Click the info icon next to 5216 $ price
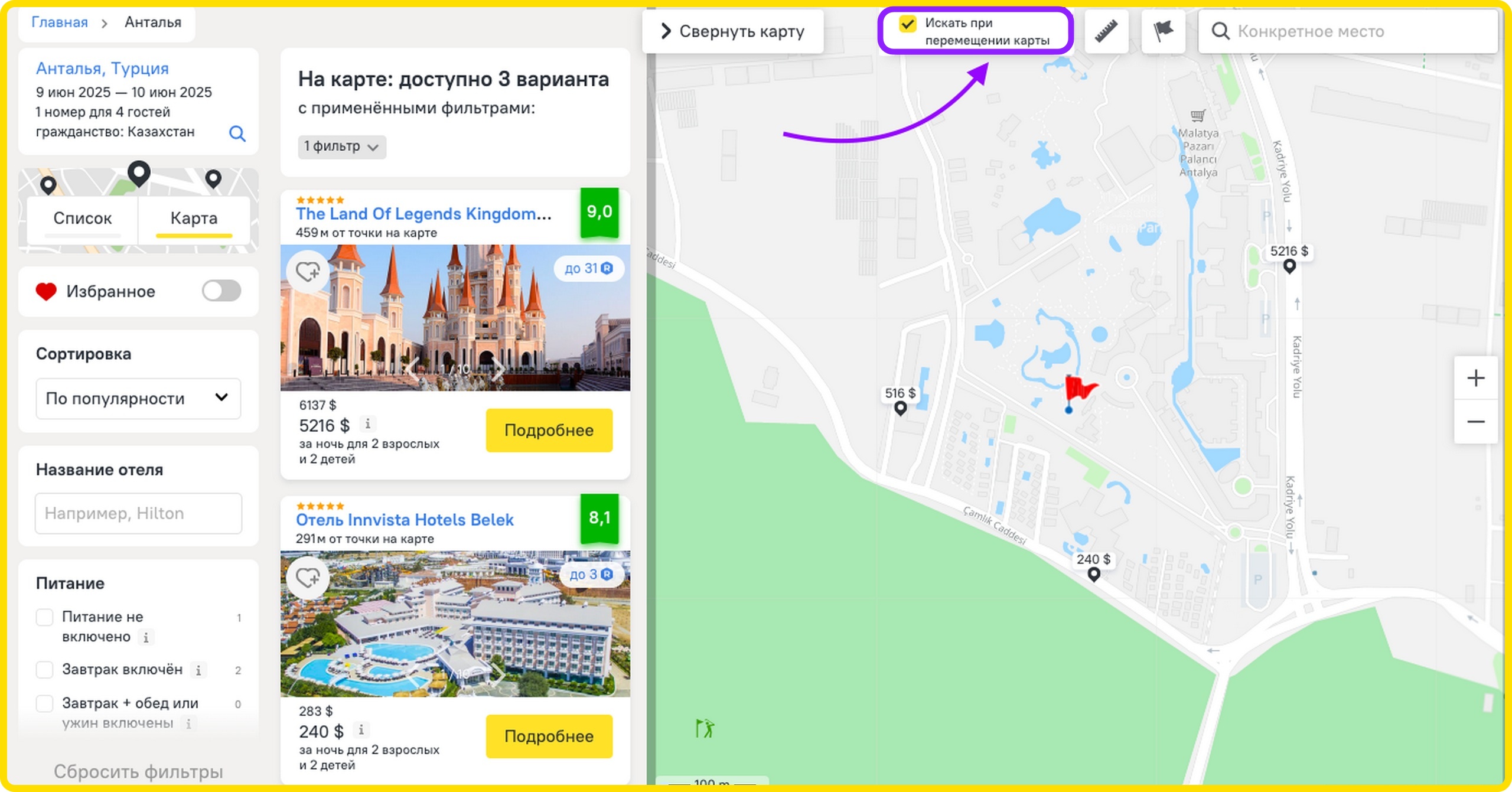 tap(368, 424)
